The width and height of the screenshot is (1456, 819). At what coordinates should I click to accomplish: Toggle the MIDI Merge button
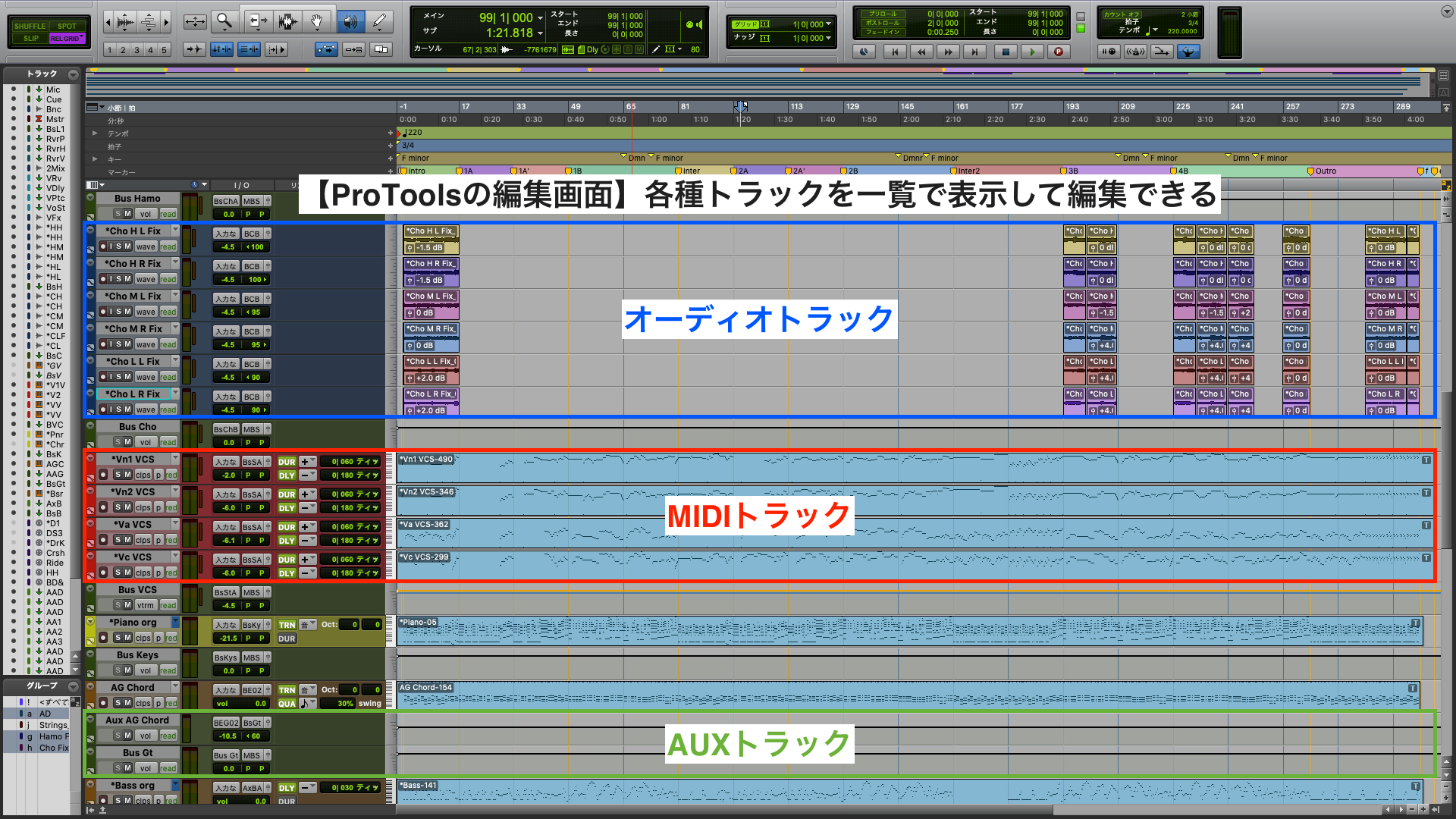(x=1161, y=52)
